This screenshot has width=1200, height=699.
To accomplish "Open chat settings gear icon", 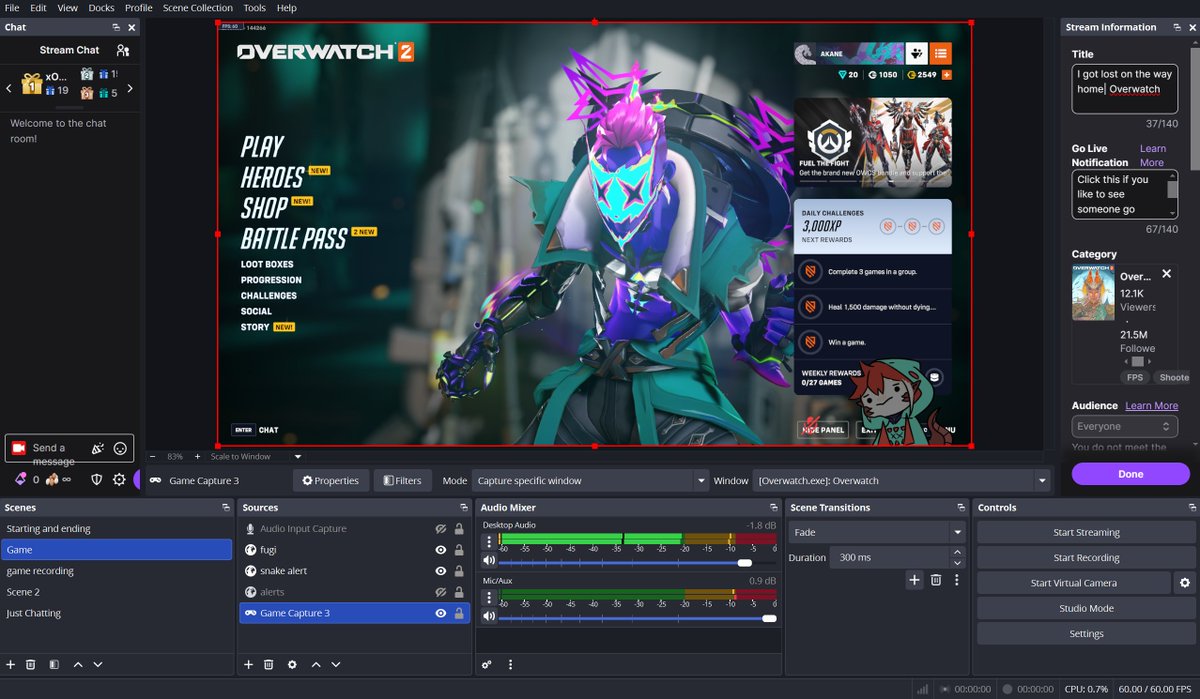I will pos(119,479).
